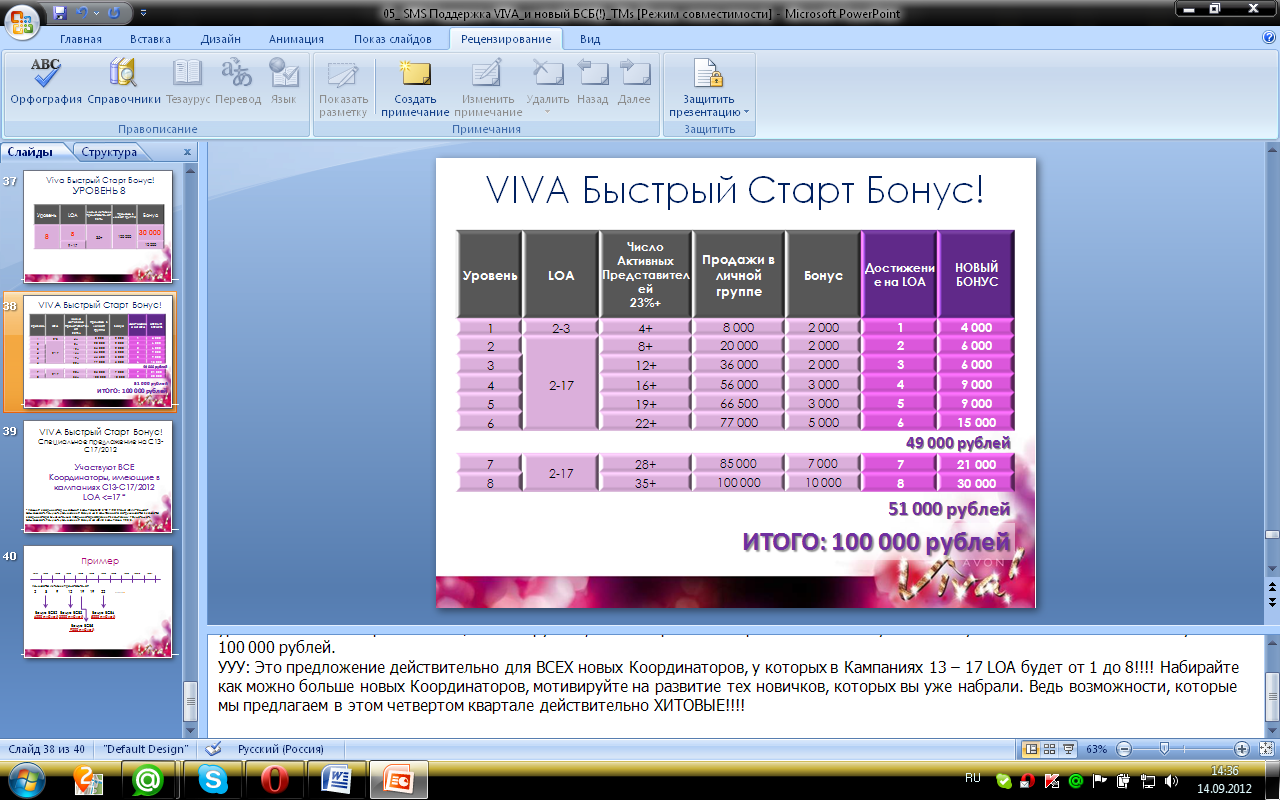Open the Вид ribbon tab

pyautogui.click(x=590, y=39)
